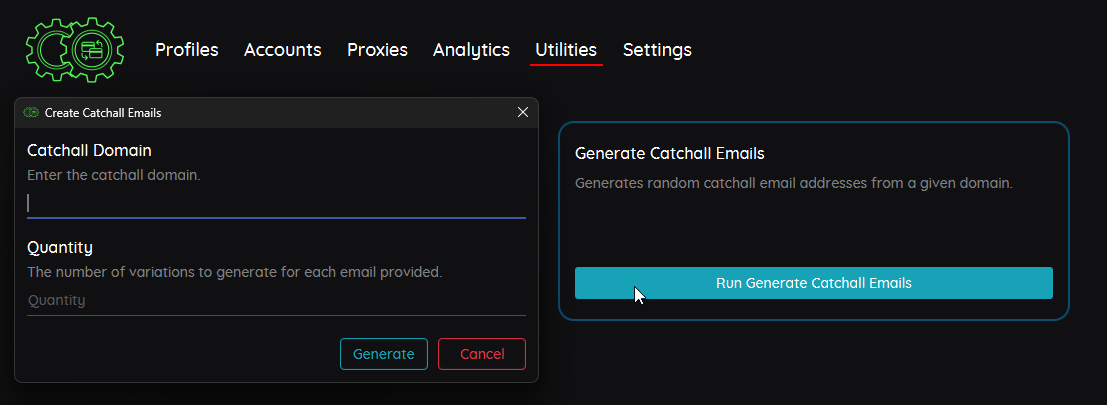The width and height of the screenshot is (1107, 405).
Task: Run Generate Catchall Emails
Action: (x=813, y=283)
